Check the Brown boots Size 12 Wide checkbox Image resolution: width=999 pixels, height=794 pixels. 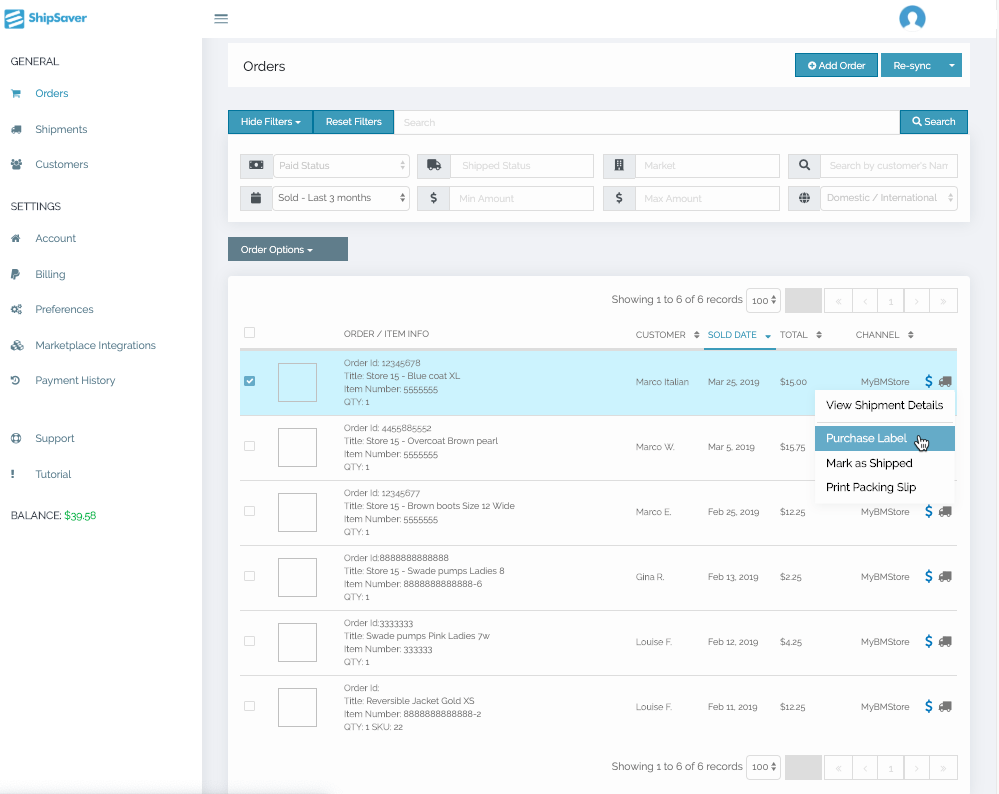click(250, 511)
